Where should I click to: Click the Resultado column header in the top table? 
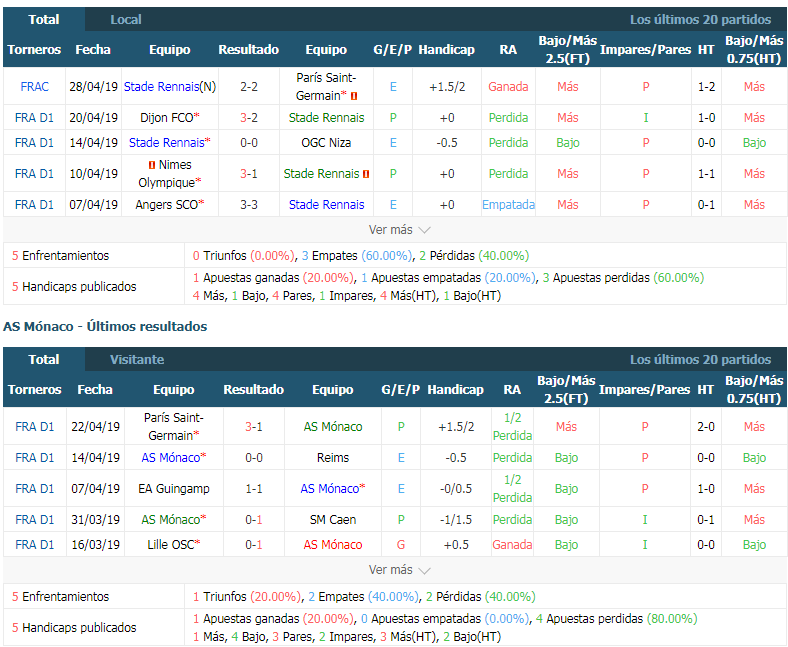click(x=249, y=49)
